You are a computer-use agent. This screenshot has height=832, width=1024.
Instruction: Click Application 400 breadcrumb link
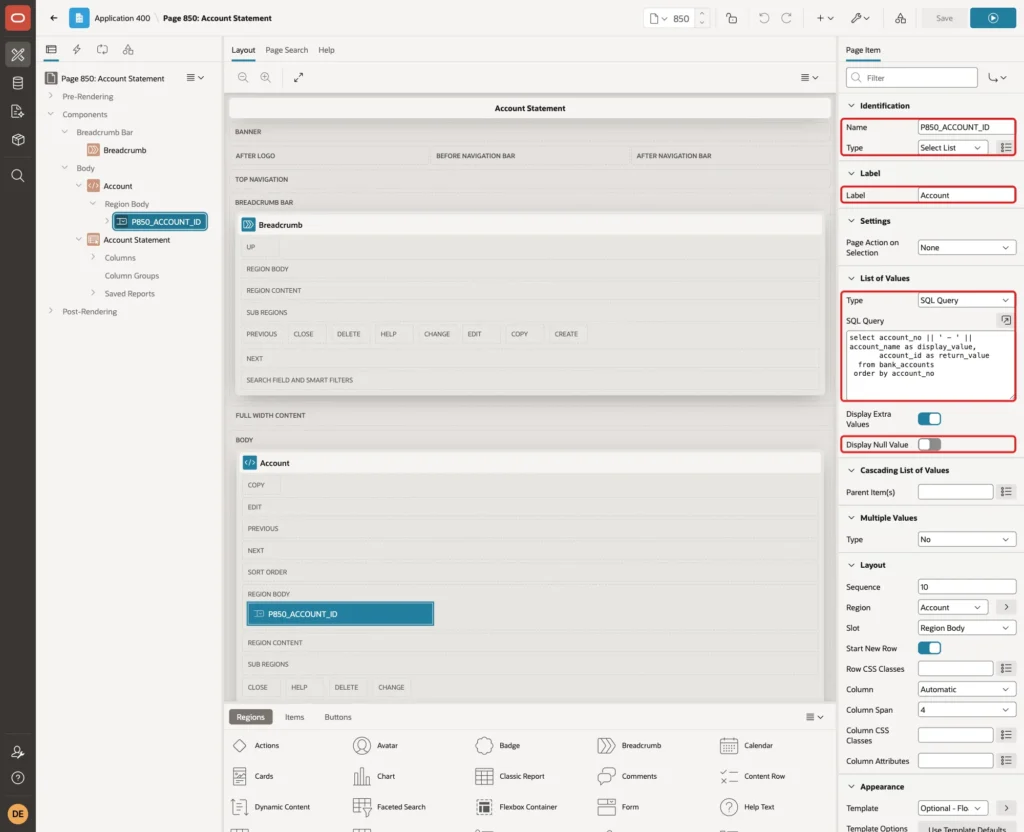tap(122, 18)
